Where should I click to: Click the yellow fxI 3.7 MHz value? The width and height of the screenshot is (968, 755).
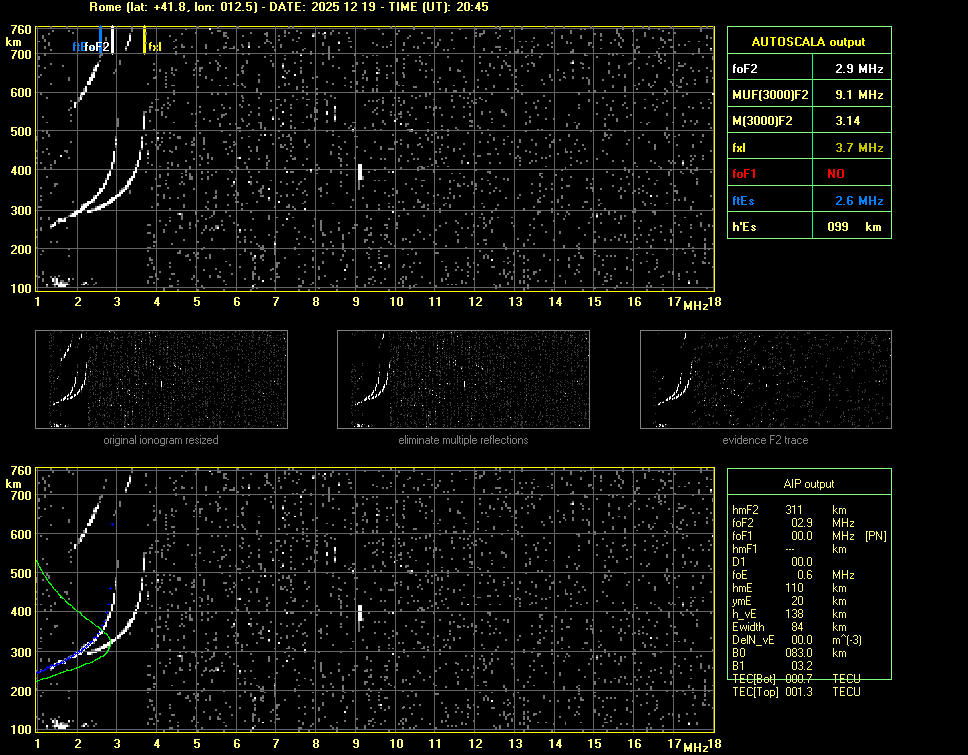[x=860, y=147]
